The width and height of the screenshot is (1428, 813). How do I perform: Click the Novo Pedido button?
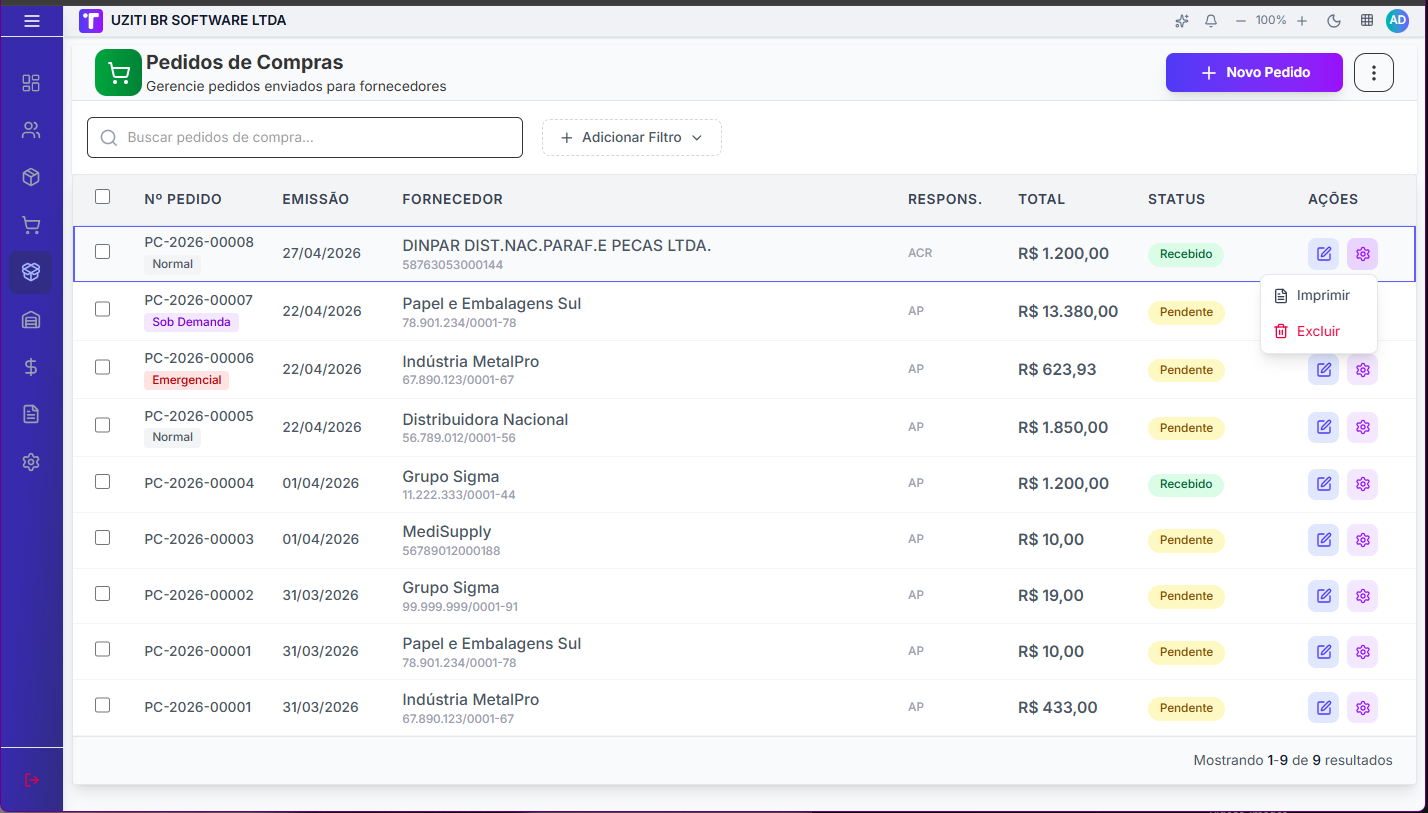[x=1254, y=73]
